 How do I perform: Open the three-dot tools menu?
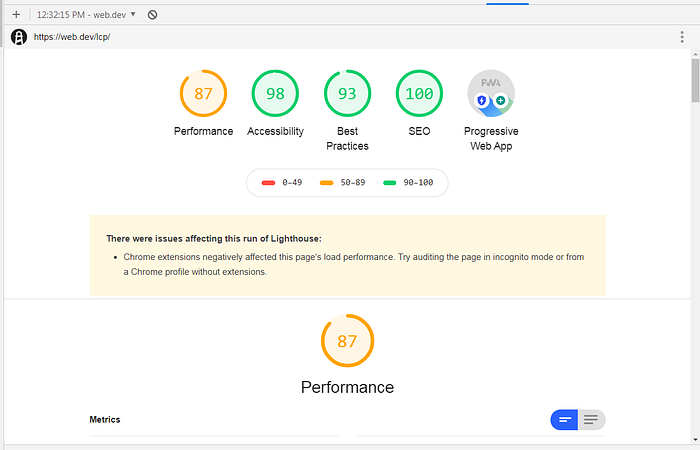(682, 37)
